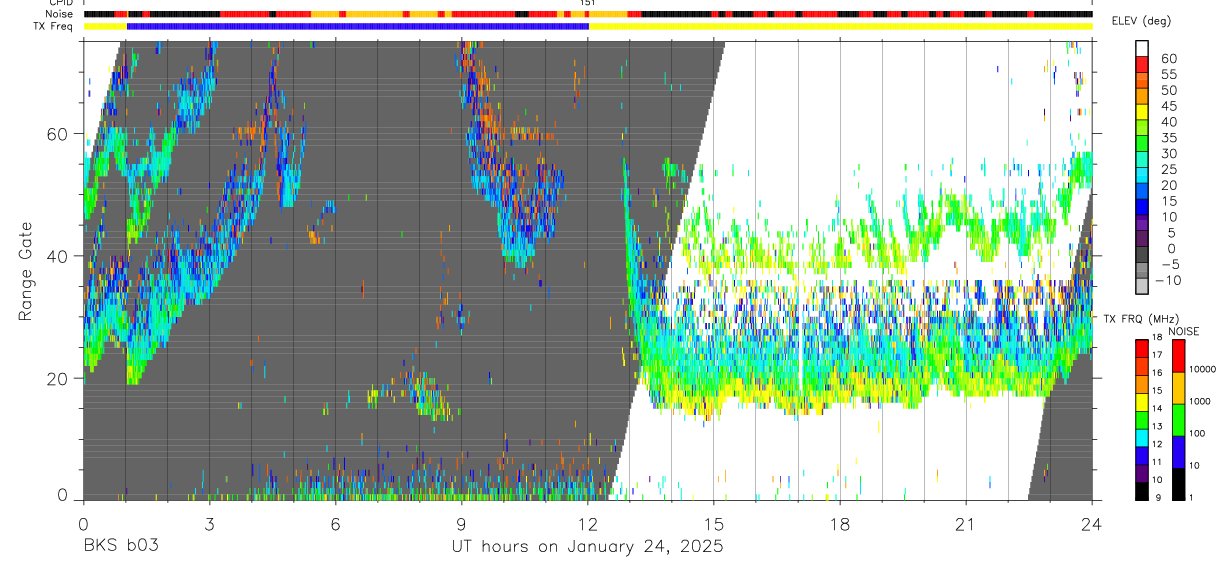Screen dimensions: 1228x567
Task: Click the blue 10–100 segment of NOISE colorbar
Action: 1178,452
